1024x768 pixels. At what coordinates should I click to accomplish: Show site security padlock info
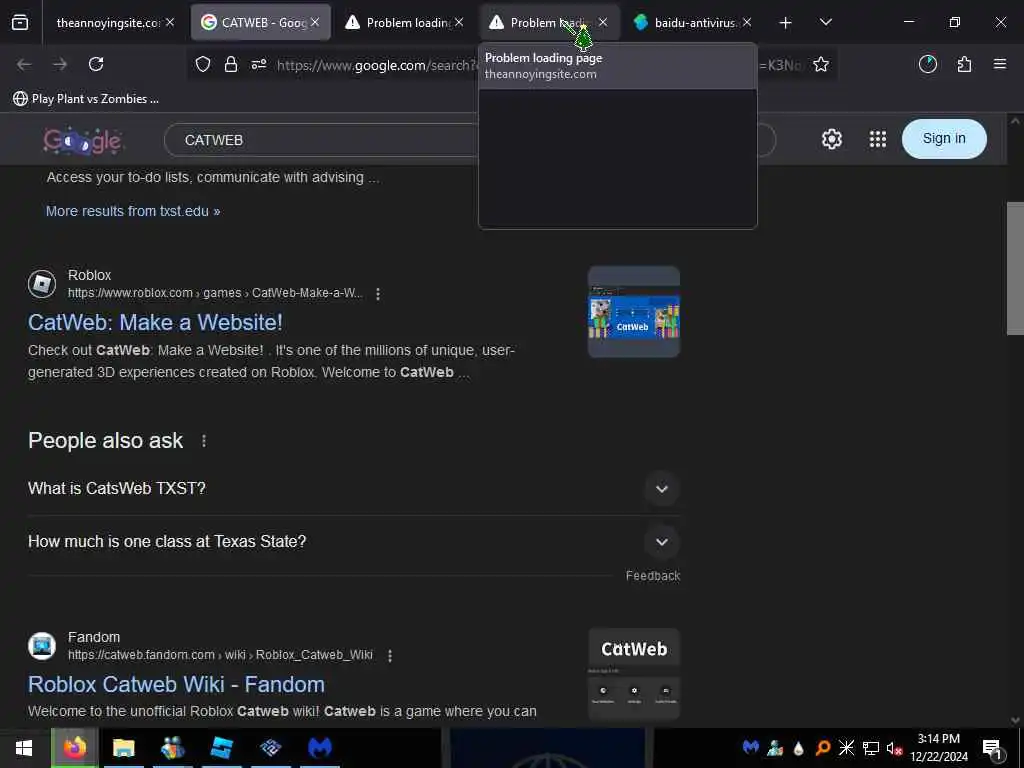231,64
